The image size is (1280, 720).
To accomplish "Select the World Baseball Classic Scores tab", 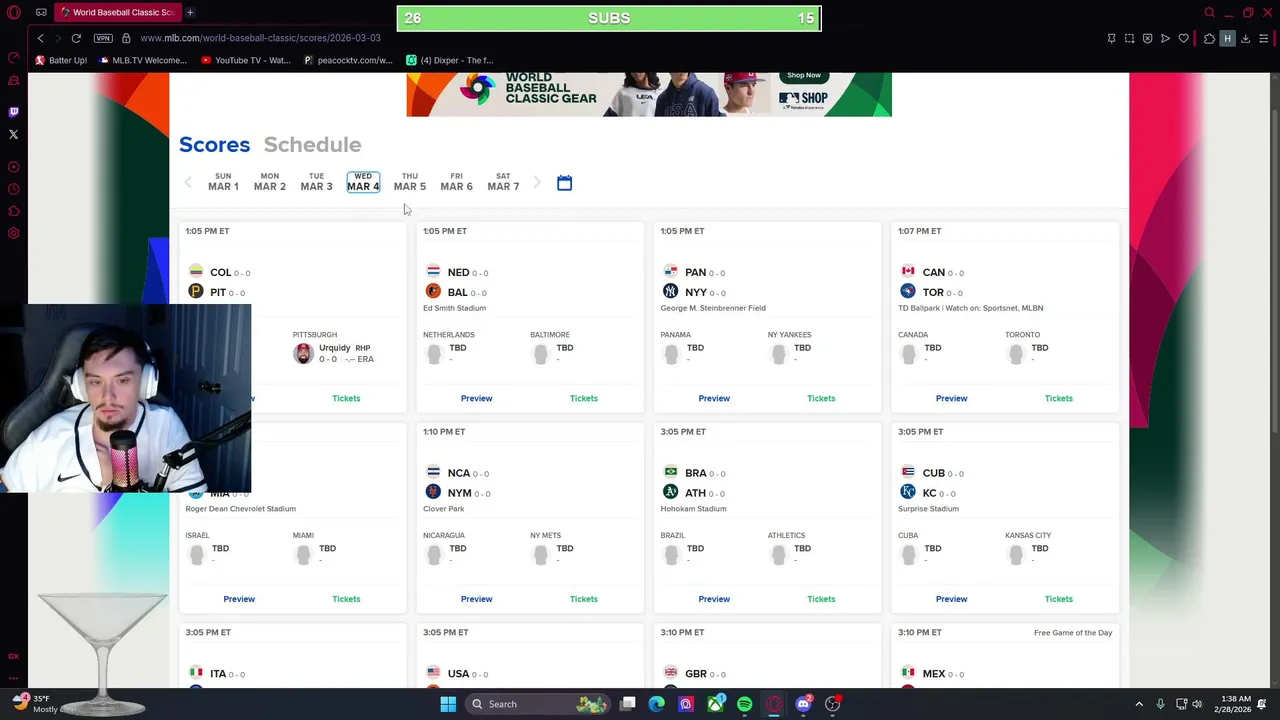I will pos(117,12).
